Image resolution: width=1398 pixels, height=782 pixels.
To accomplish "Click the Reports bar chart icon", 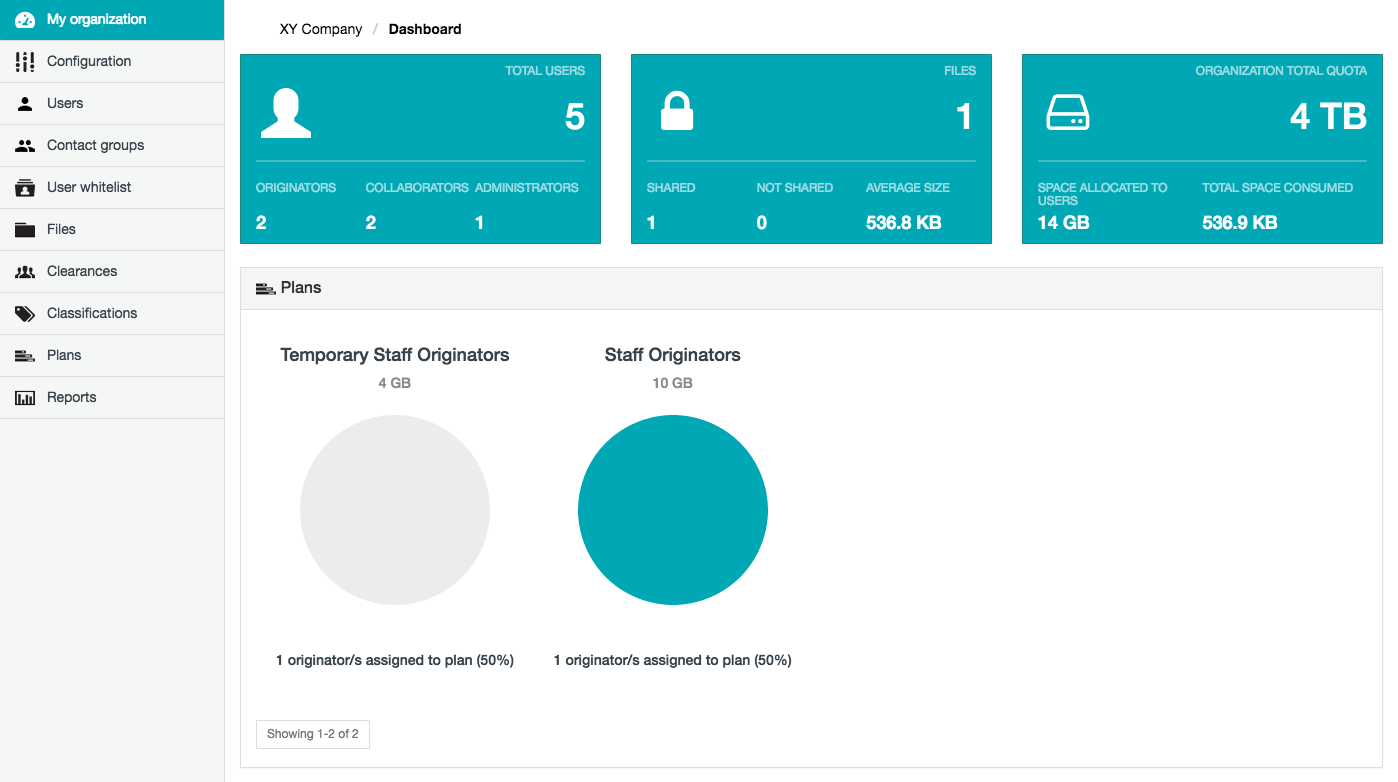I will [25, 398].
